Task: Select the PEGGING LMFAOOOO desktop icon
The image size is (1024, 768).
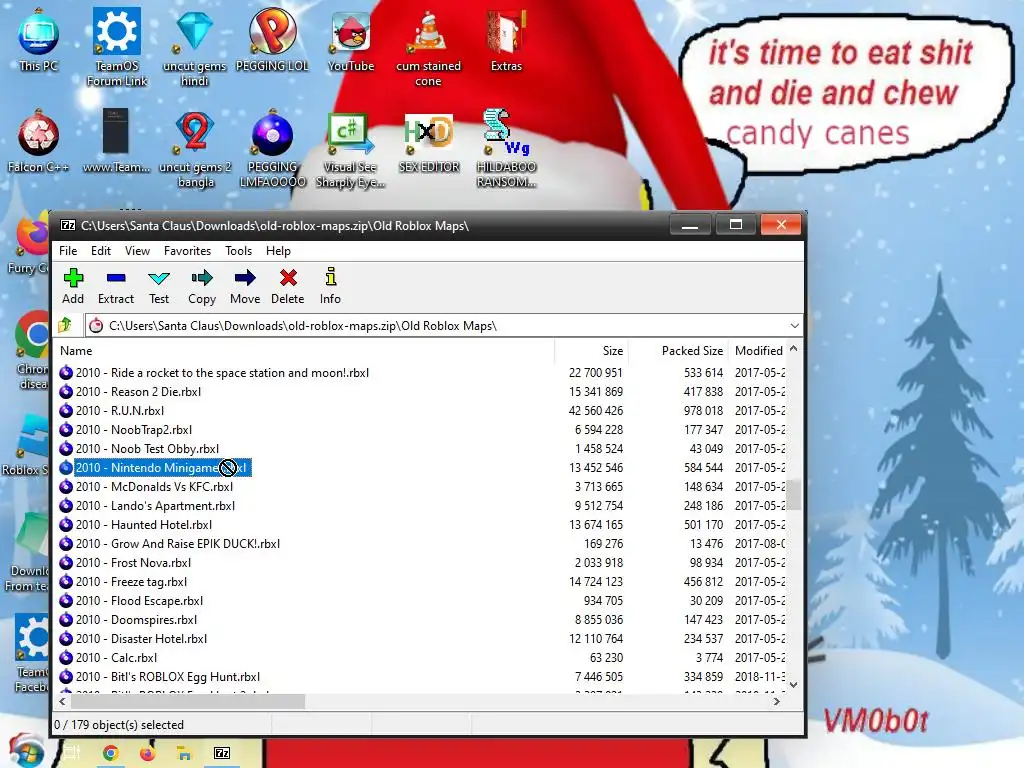Action: point(272,149)
